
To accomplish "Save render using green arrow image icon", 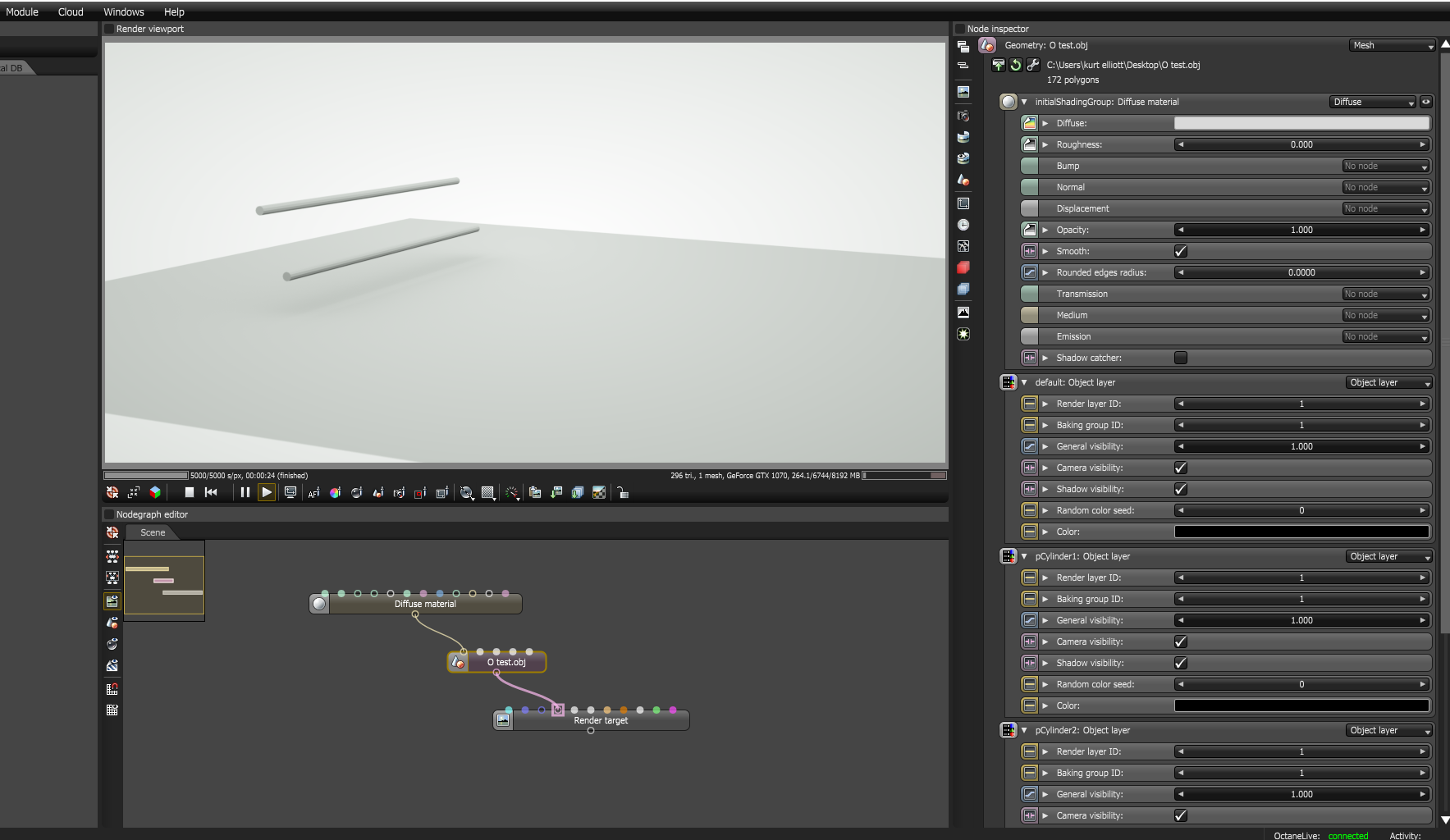I will pos(556,492).
